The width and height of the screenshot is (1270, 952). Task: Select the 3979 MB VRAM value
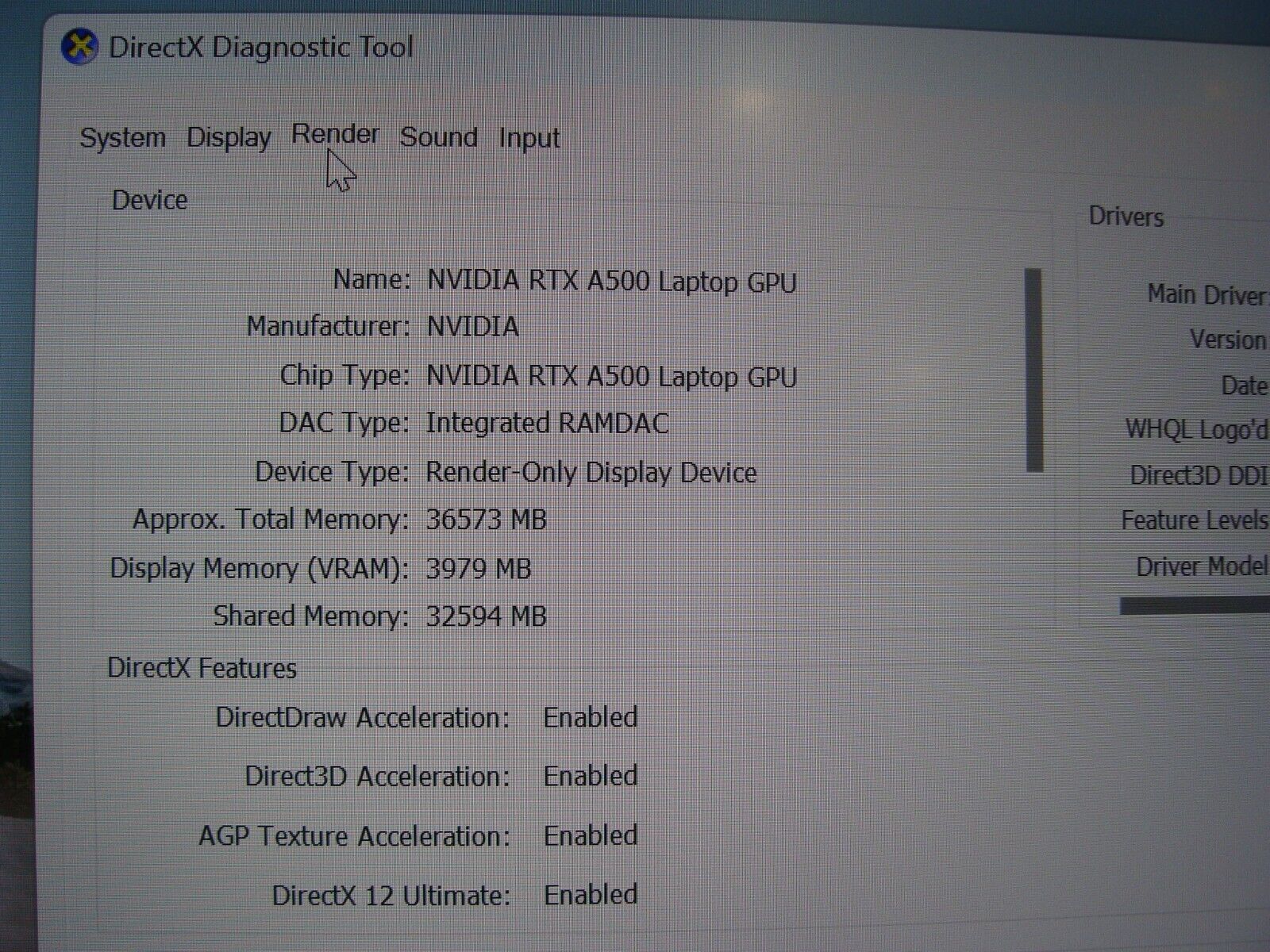click(x=479, y=569)
